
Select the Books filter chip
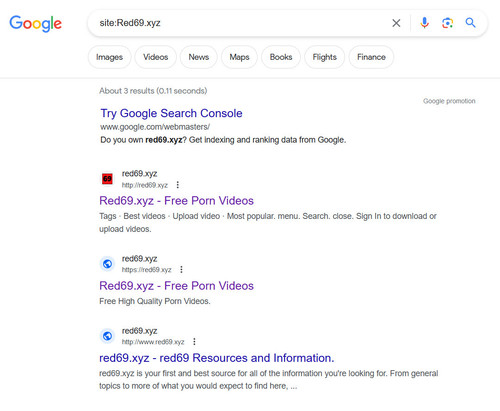[281, 57]
